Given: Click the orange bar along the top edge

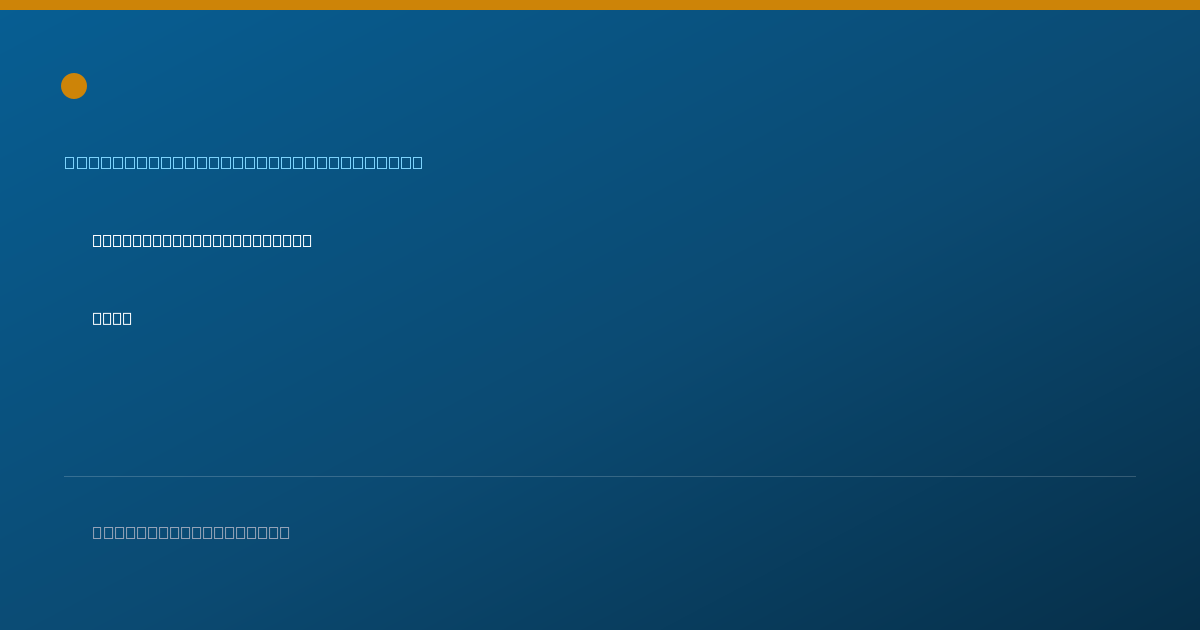Looking at the screenshot, I should 600,5.
